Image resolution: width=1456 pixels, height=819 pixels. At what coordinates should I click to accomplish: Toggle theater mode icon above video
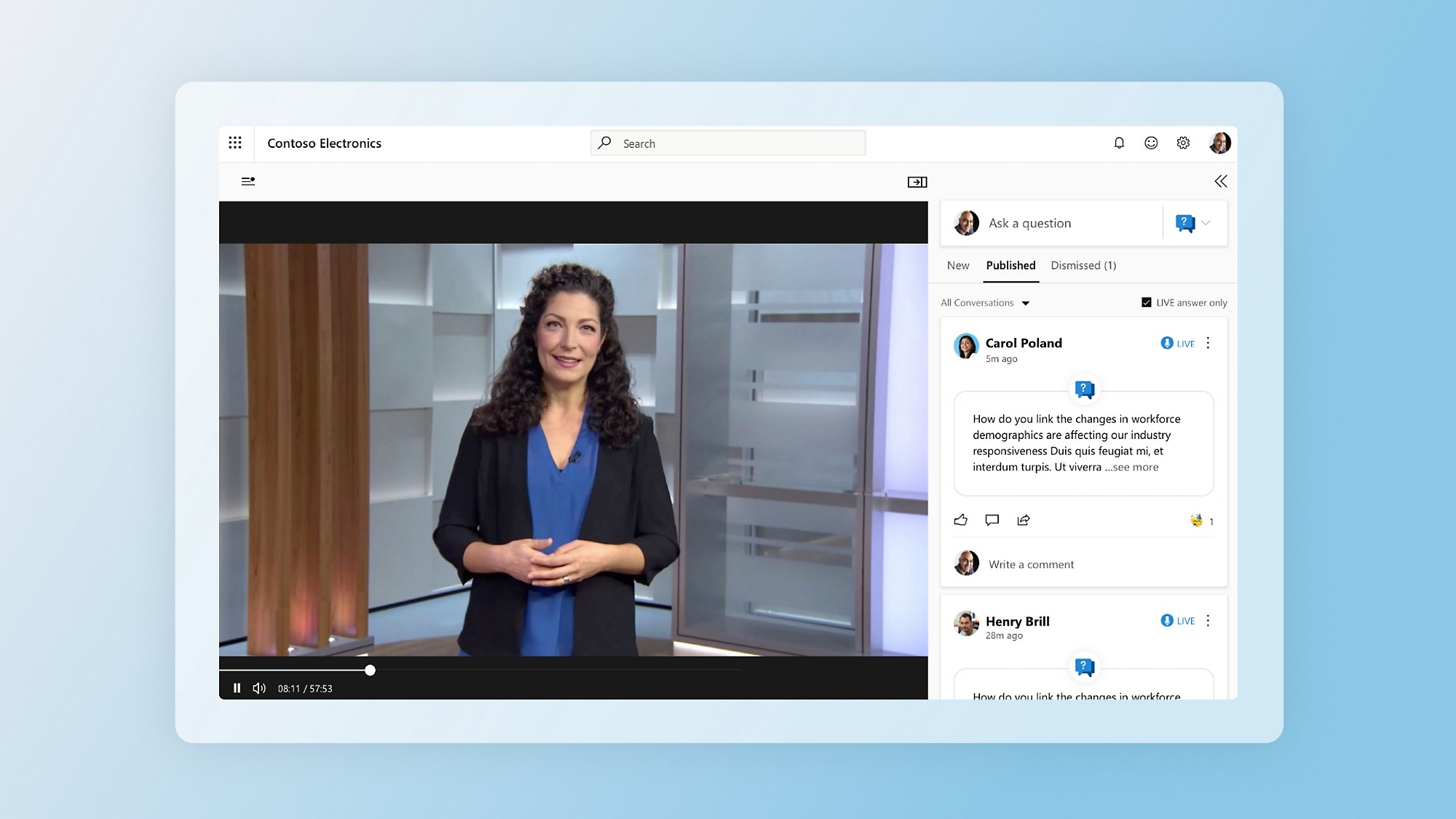(x=917, y=182)
